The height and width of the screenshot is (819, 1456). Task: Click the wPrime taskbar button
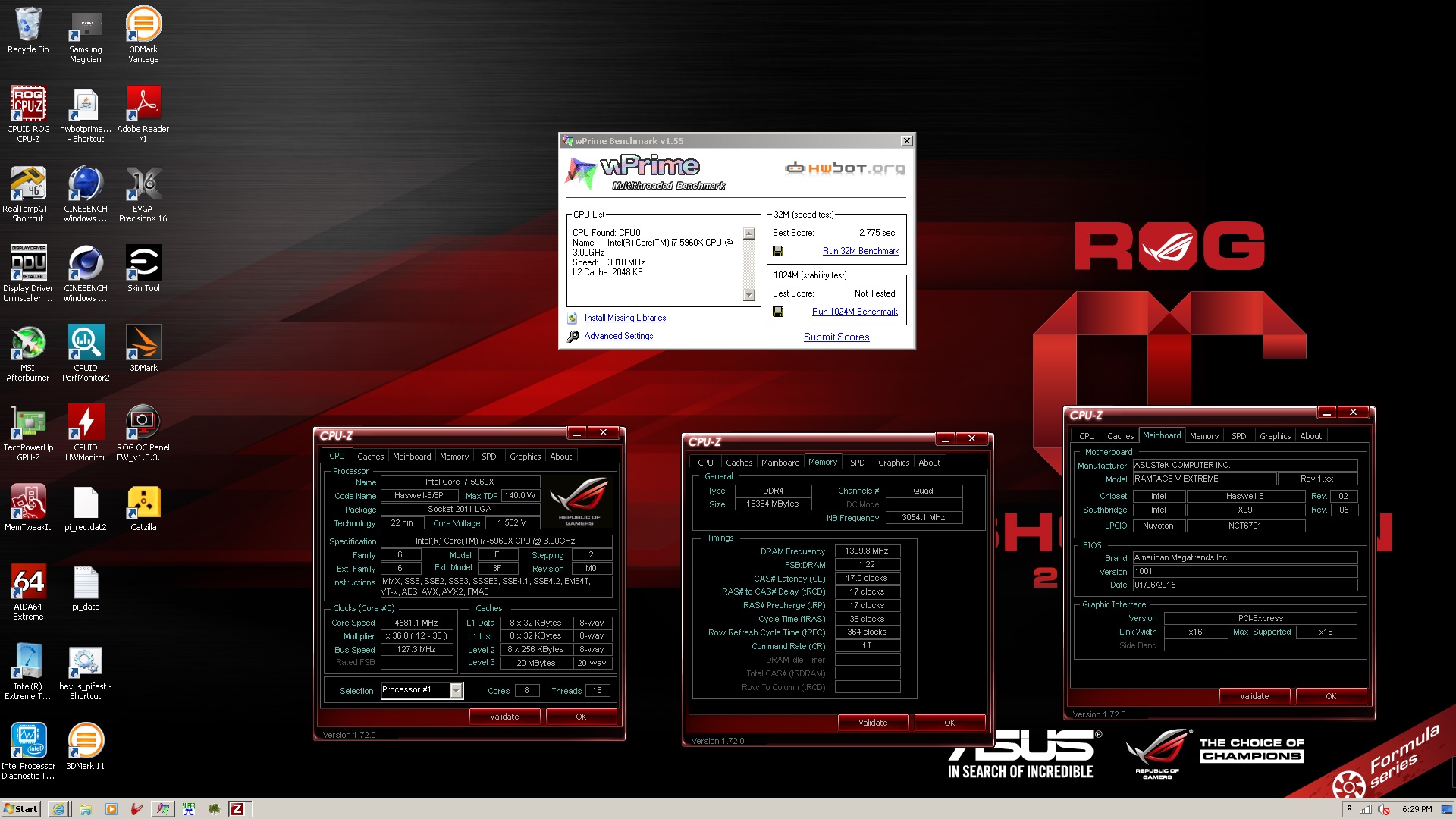click(163, 809)
